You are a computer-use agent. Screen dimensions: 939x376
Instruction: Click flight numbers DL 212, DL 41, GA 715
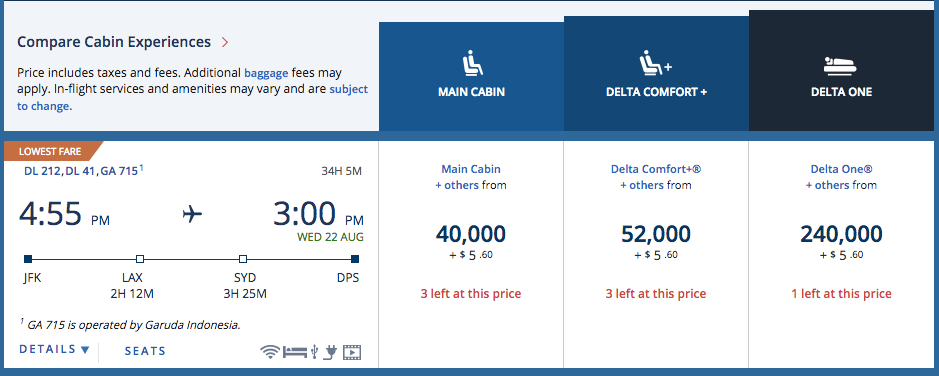[x=81, y=172]
